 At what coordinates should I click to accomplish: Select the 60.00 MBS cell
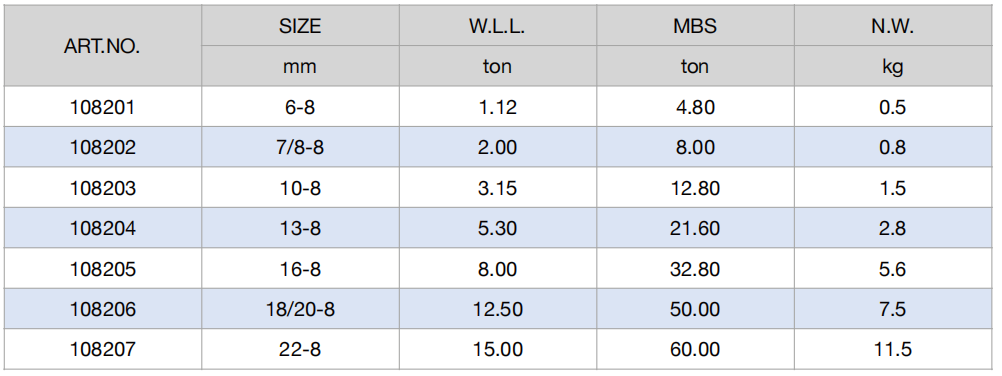(695, 349)
